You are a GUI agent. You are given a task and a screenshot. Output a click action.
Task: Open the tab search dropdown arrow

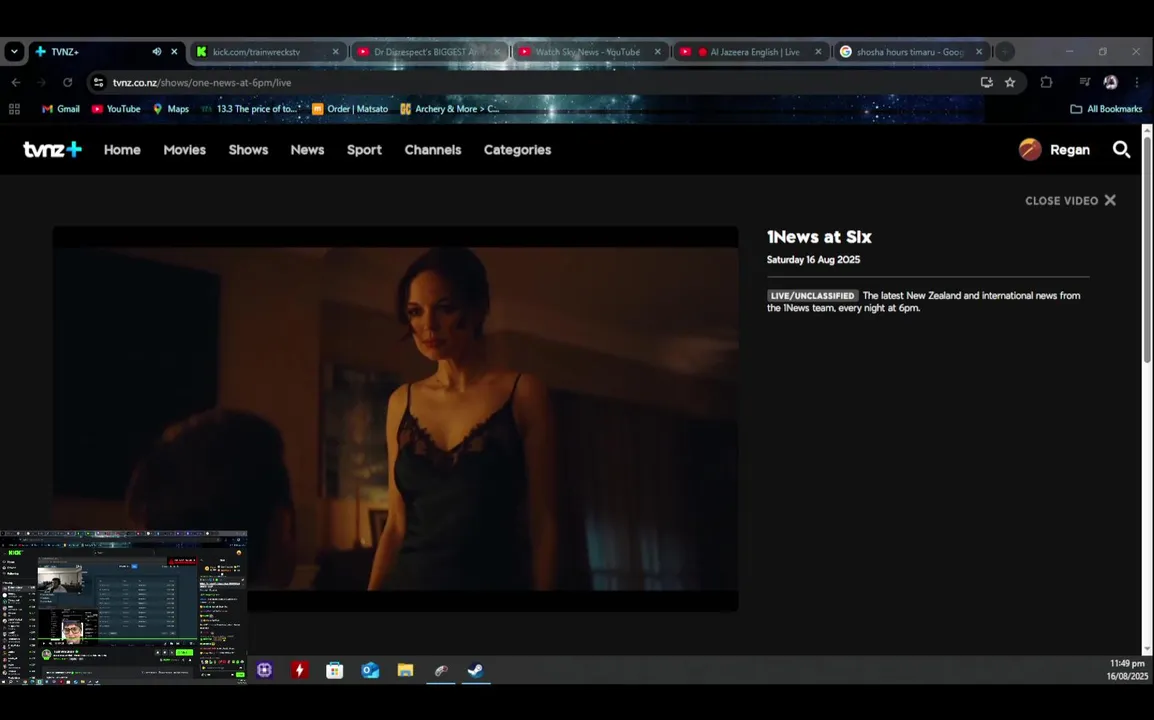pos(14,52)
